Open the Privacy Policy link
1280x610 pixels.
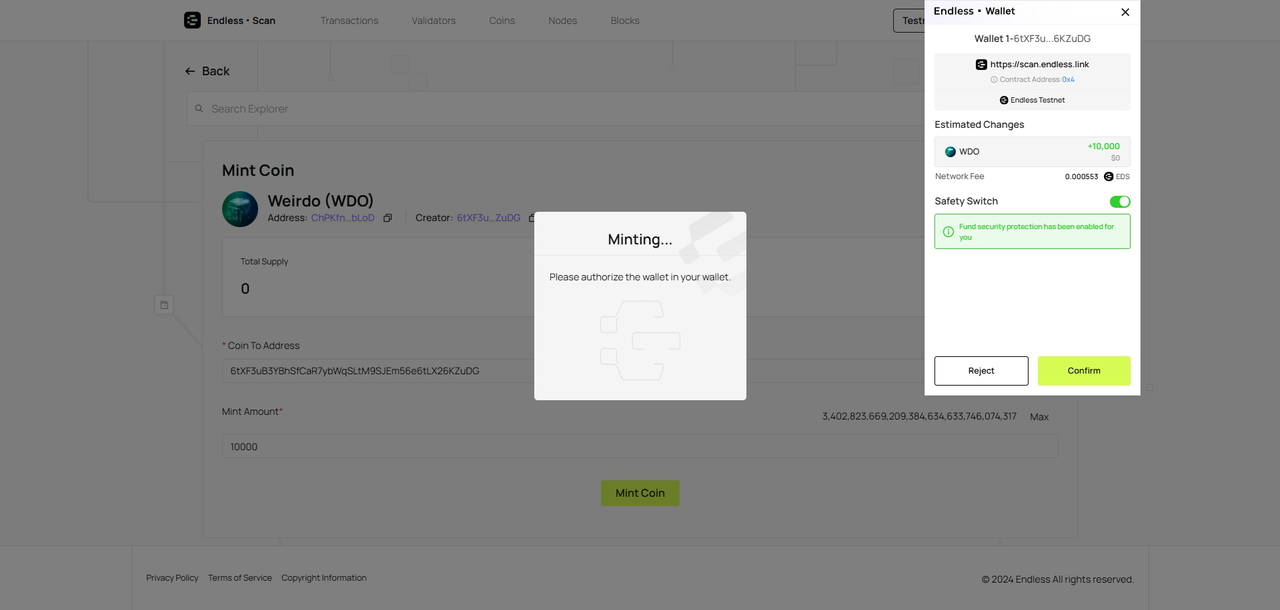(x=172, y=578)
